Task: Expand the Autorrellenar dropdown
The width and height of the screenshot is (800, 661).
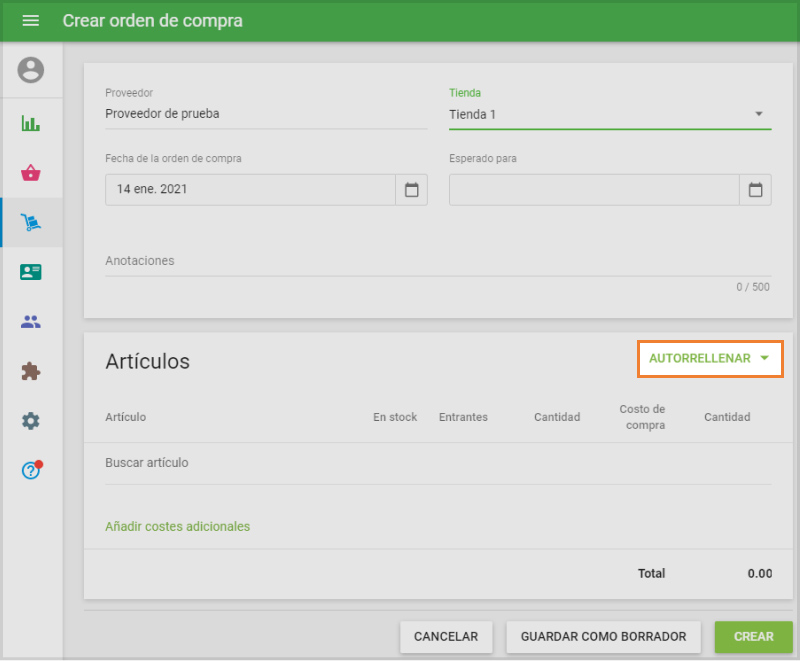Action: pos(709,358)
